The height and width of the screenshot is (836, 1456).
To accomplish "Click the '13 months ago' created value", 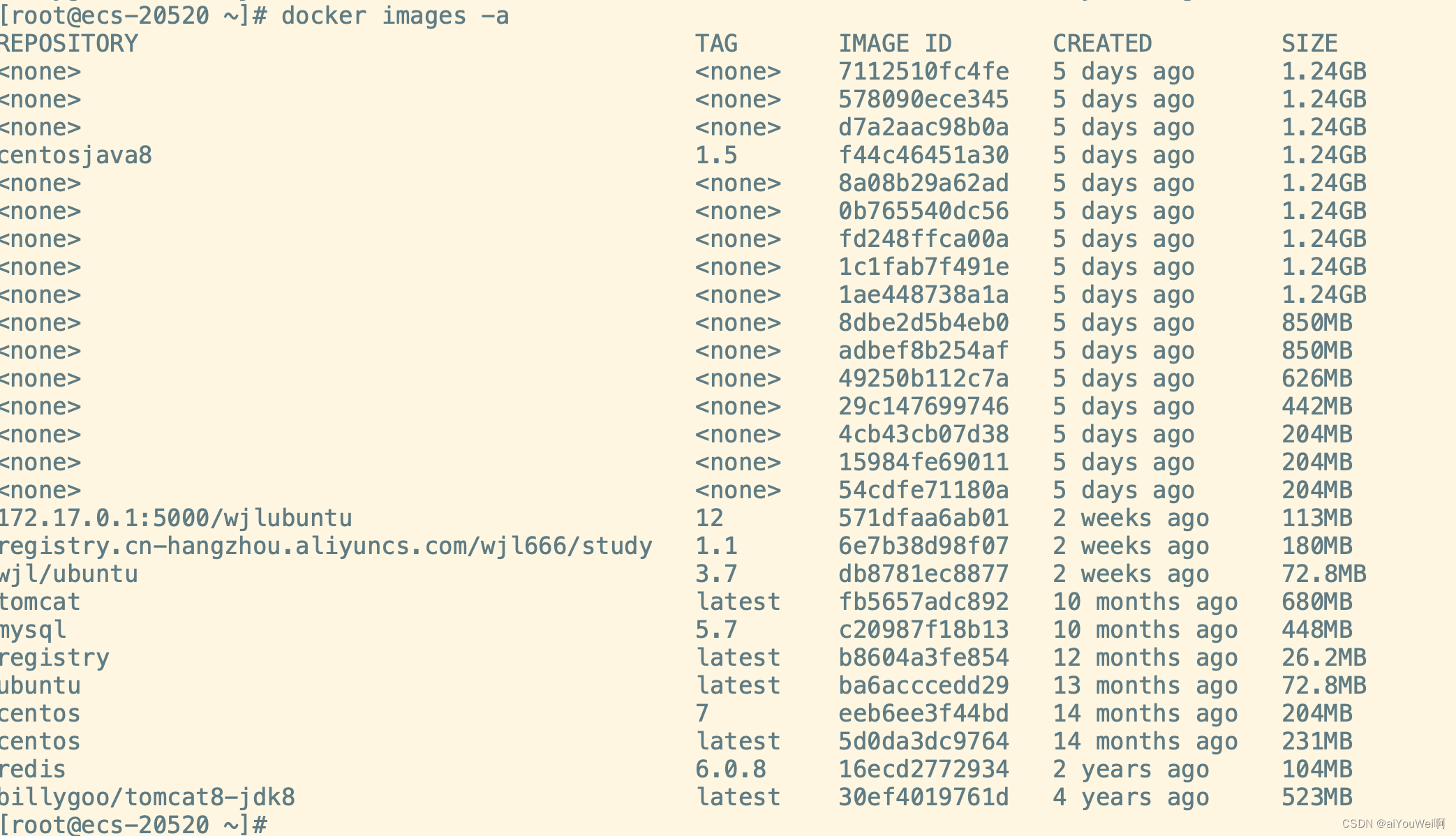I will (x=1145, y=685).
